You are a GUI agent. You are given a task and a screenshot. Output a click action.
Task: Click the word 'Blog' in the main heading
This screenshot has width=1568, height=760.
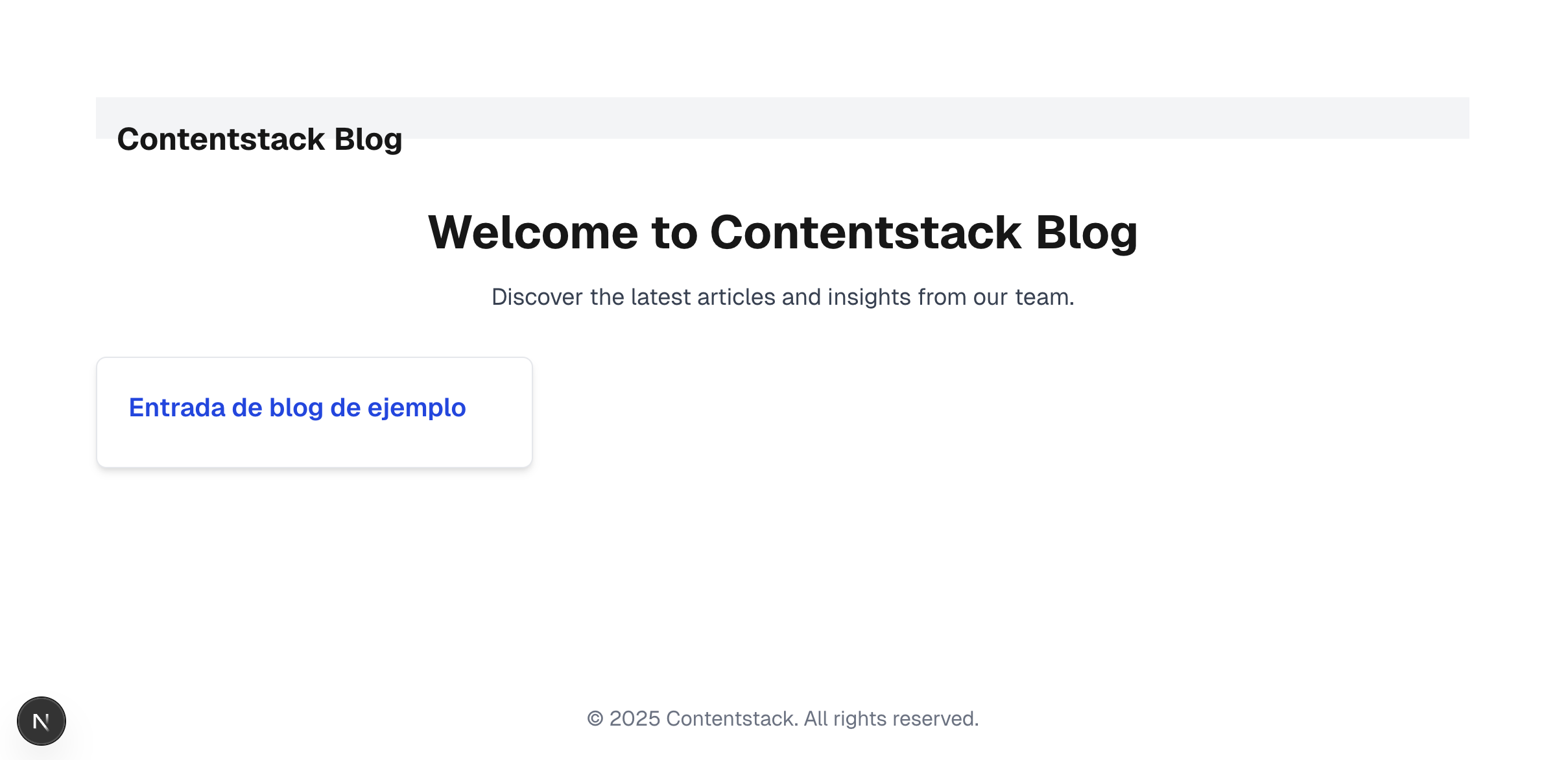1086,232
